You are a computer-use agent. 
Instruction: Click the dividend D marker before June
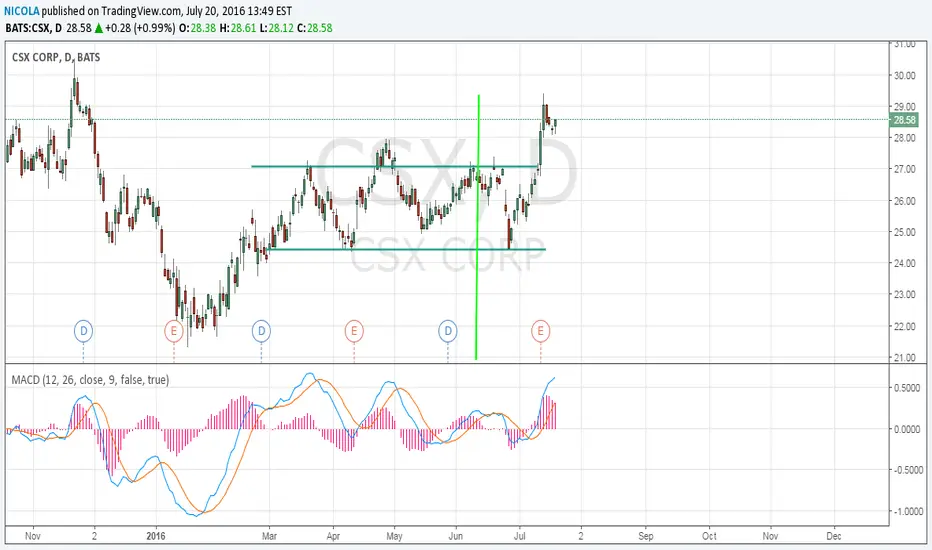tap(448, 331)
